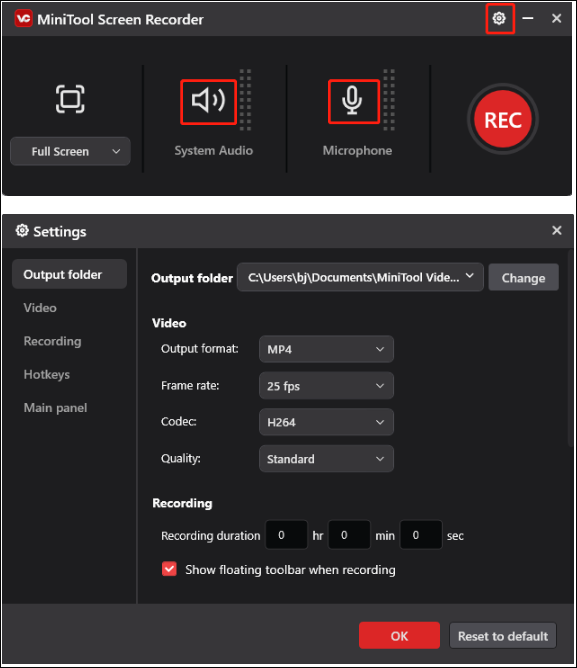Close the MiniTool Screen Recorder window
Image resolution: width=577 pixels, height=668 pixels.
tap(557, 18)
